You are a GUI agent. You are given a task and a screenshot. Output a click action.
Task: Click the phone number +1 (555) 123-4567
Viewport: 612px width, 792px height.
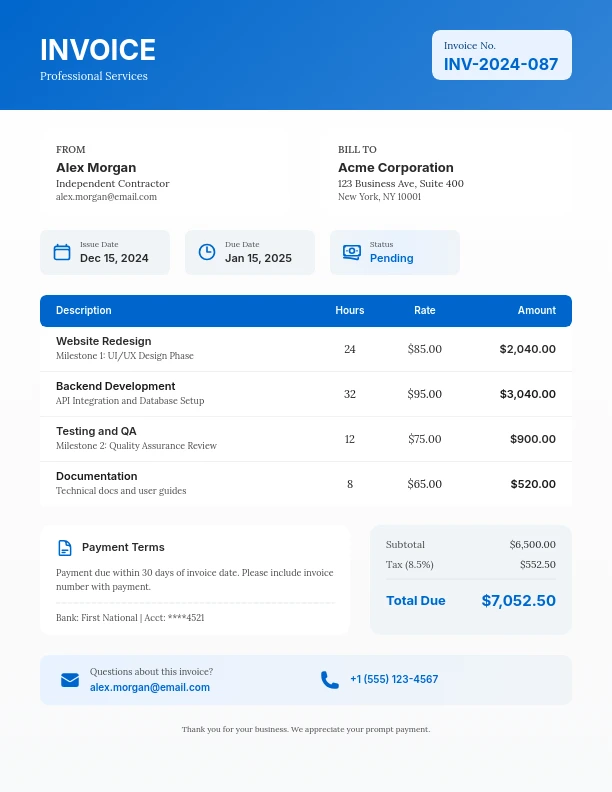pos(394,680)
